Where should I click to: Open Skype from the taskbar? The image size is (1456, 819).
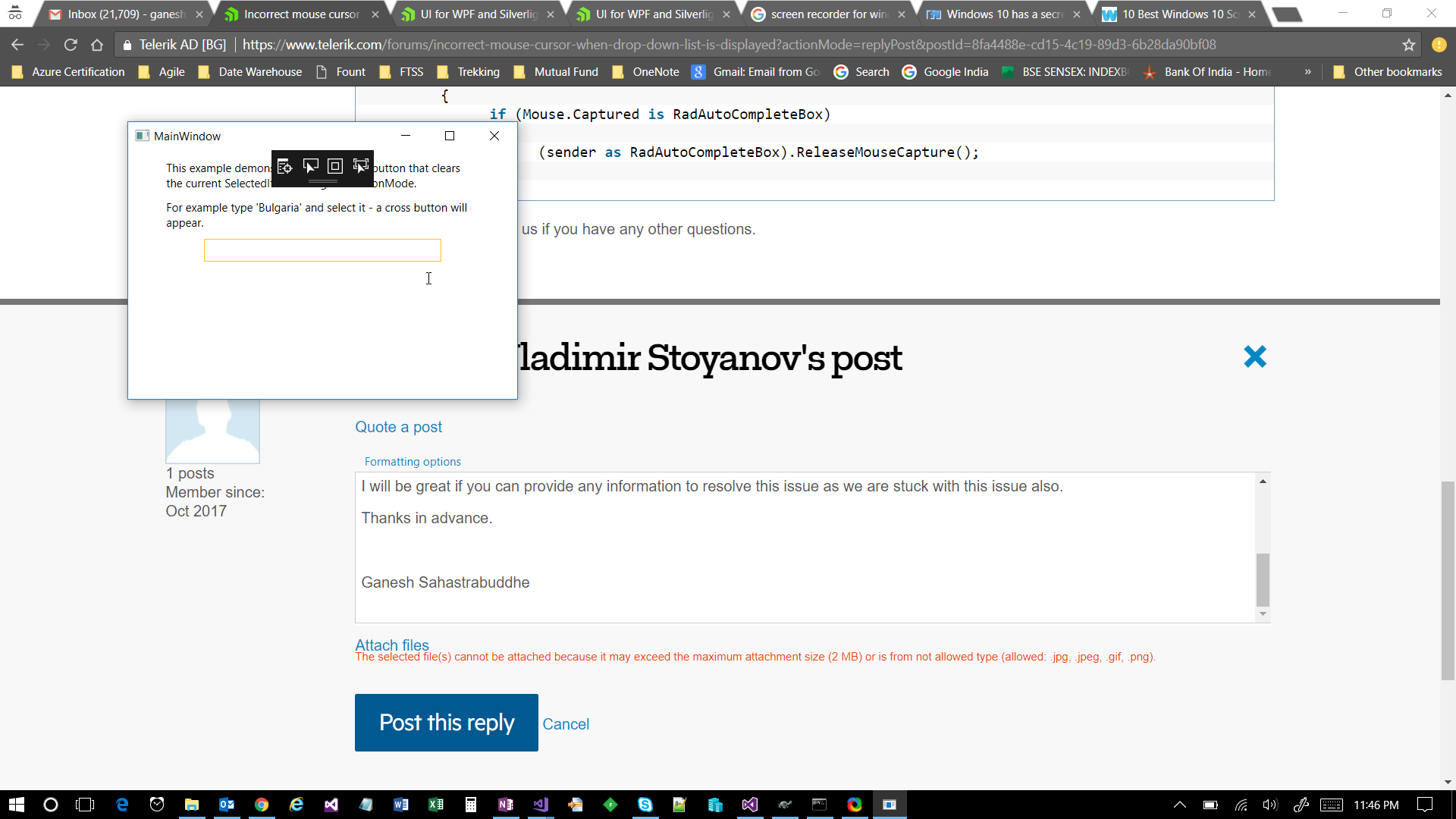[645, 805]
